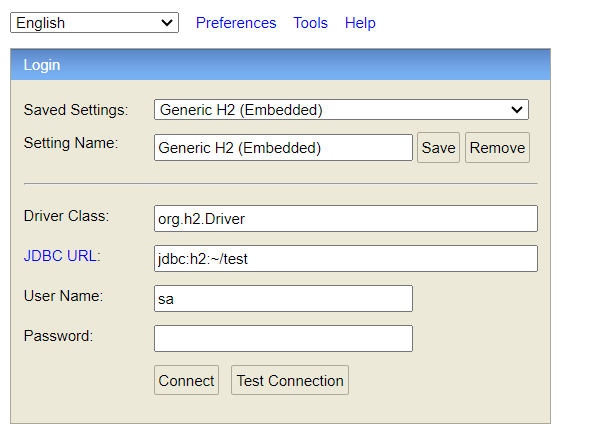Click the empty Password field

pos(283,338)
